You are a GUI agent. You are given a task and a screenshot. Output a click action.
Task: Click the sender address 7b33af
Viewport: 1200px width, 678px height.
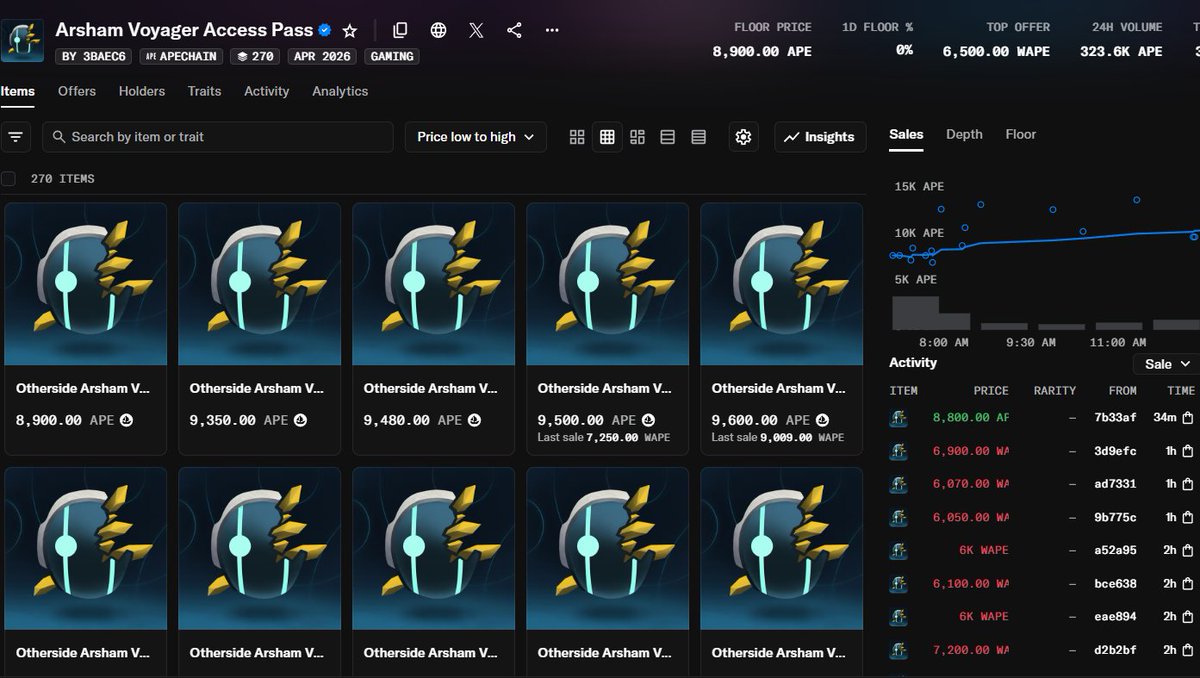tap(1115, 418)
